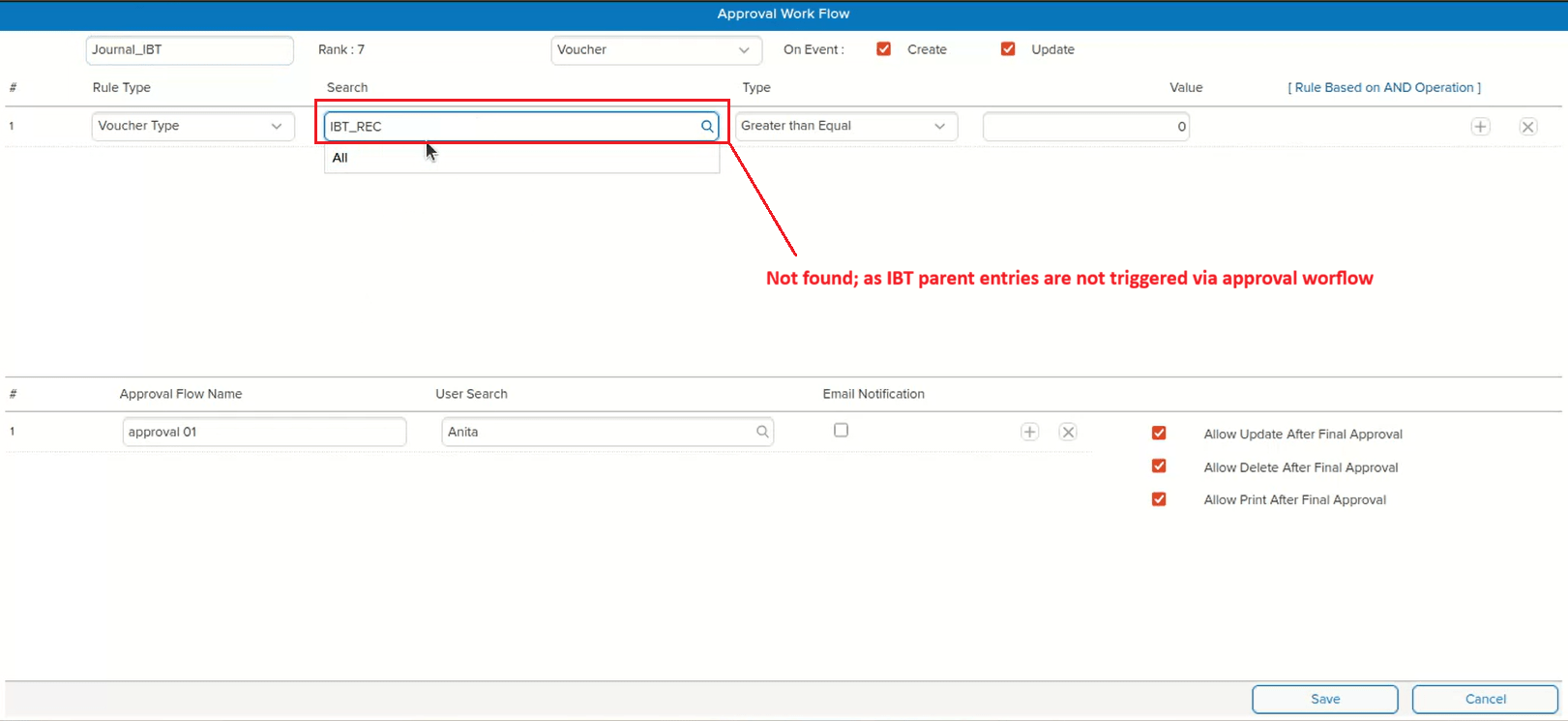Click the search magnifier in IBT_REC field
Image resolution: width=1568 pixels, height=721 pixels.
point(707,127)
